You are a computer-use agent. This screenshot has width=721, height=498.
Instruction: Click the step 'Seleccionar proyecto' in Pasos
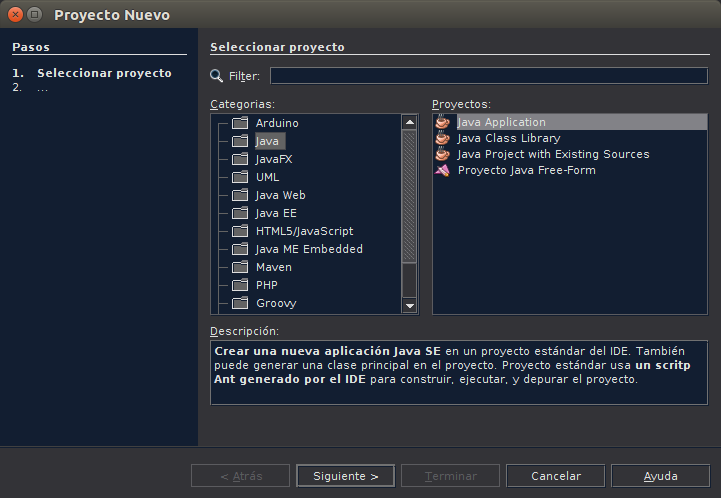[x=104, y=73]
